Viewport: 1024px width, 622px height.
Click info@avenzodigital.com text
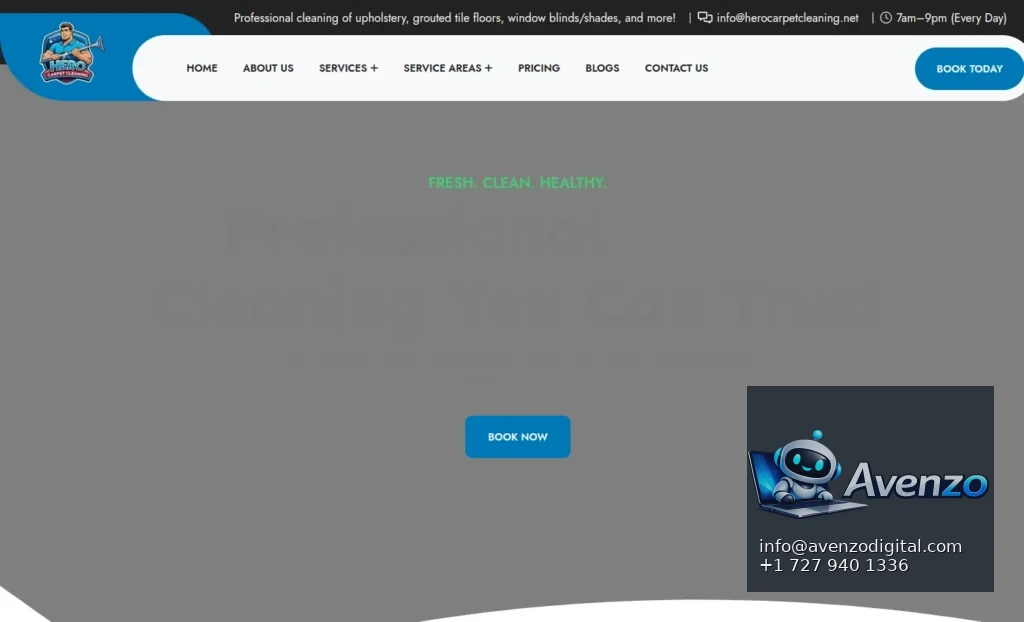860,546
